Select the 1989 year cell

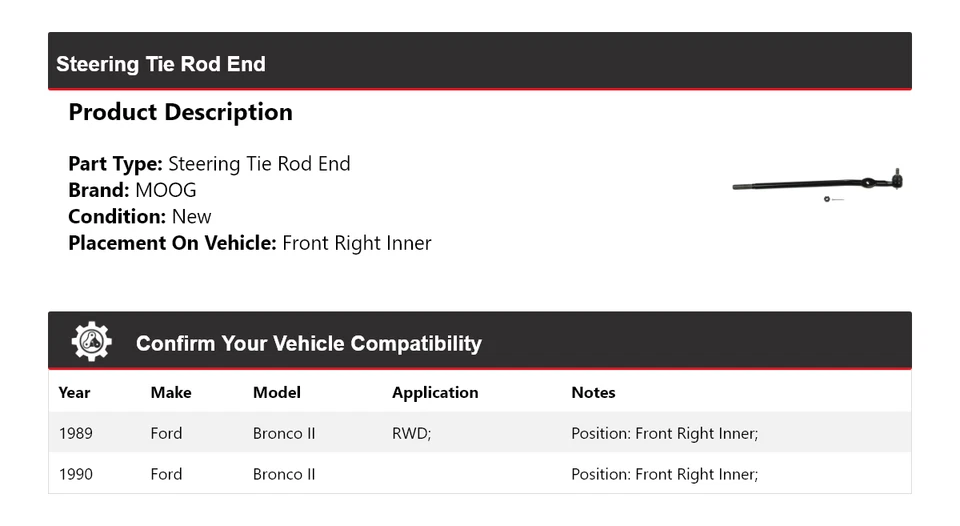75,433
